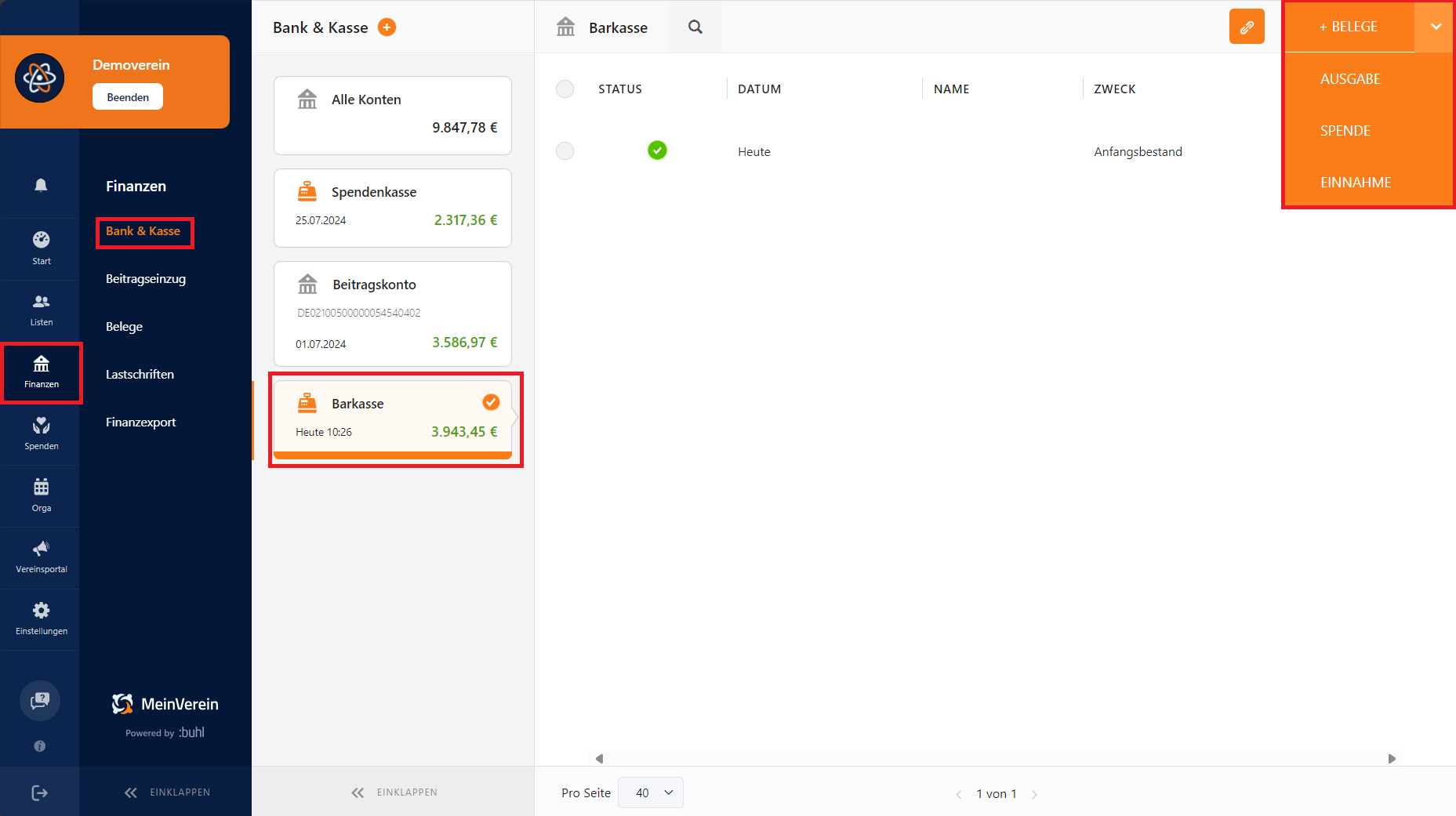Click horizontal scrollbar right arrow
The height and width of the screenshot is (816, 1456).
pyautogui.click(x=1392, y=759)
